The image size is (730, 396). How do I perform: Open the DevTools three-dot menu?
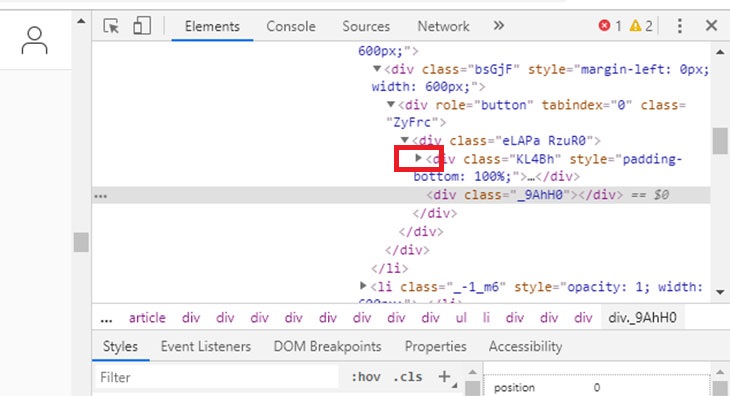coord(680,26)
